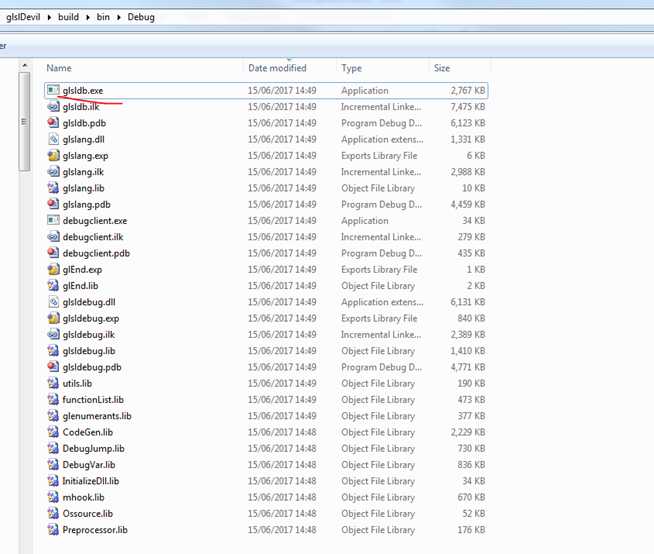Click the 7,475 KB size of glsldb.ilk

468,107
